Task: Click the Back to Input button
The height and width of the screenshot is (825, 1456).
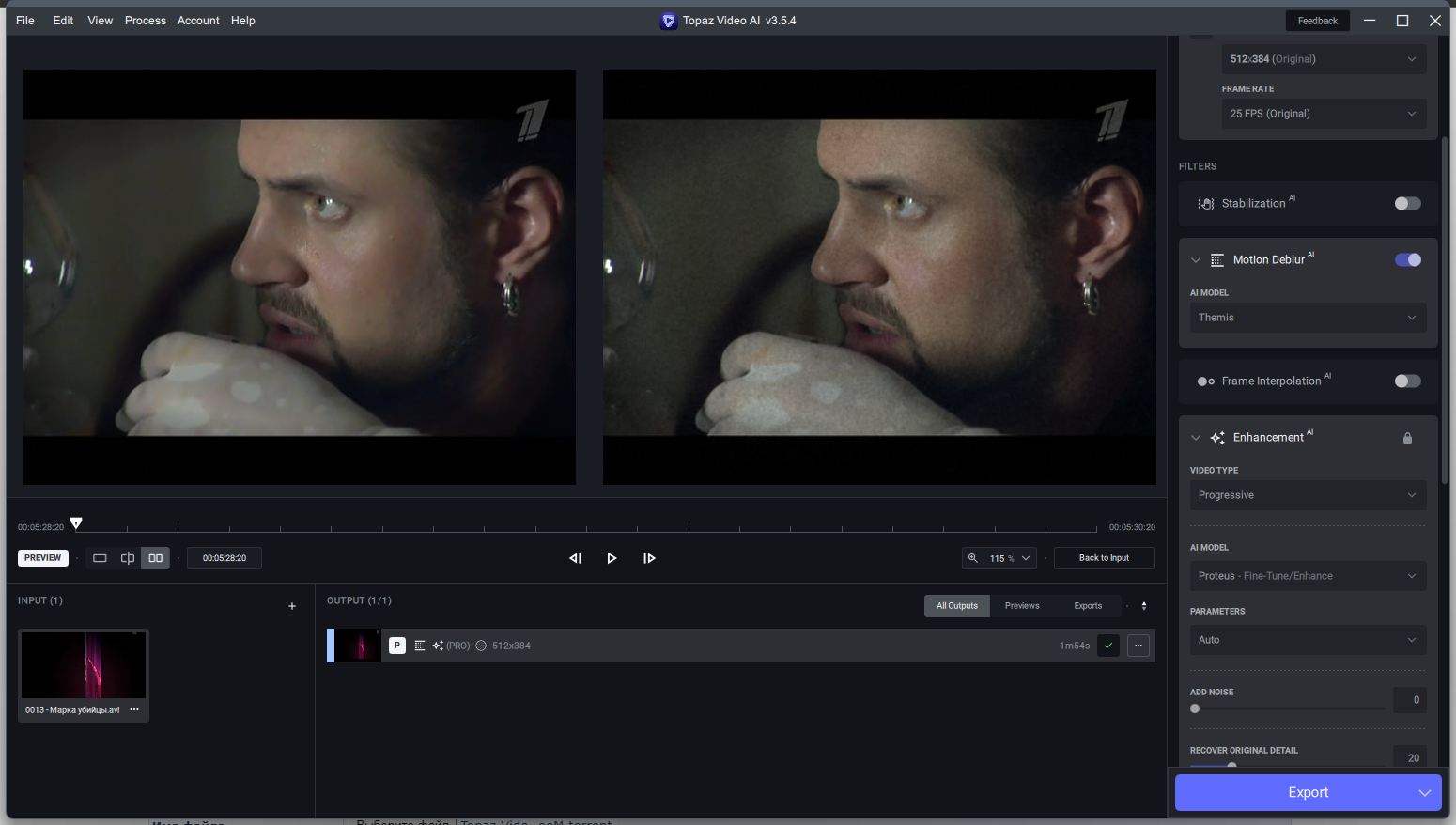Action: (x=1104, y=558)
